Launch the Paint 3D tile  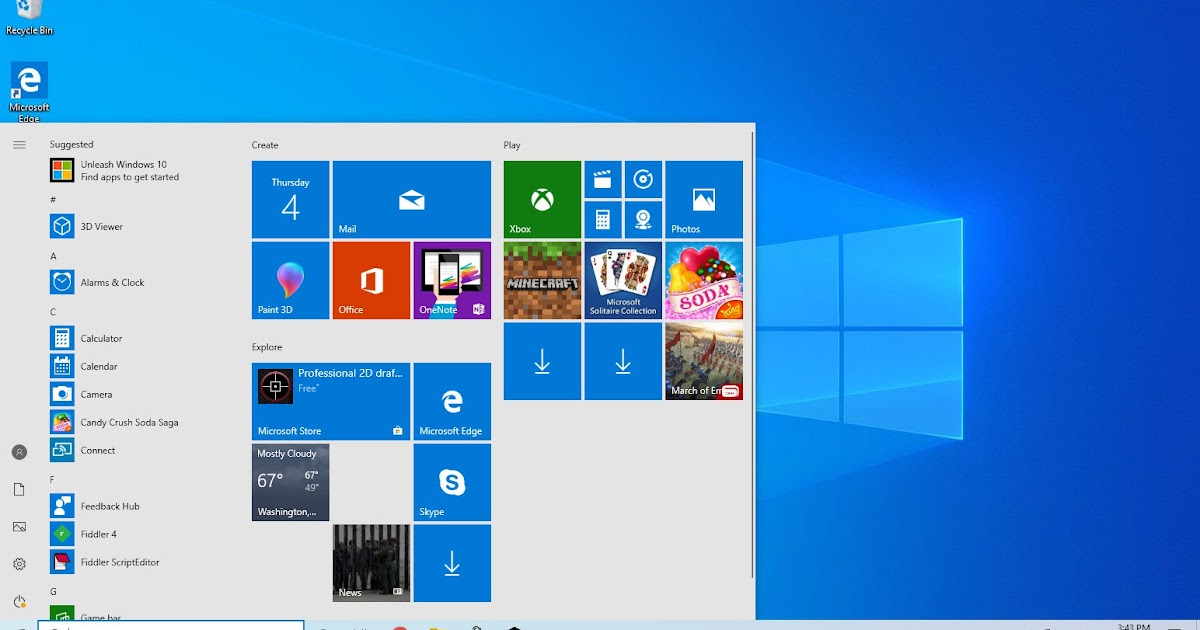(x=290, y=280)
